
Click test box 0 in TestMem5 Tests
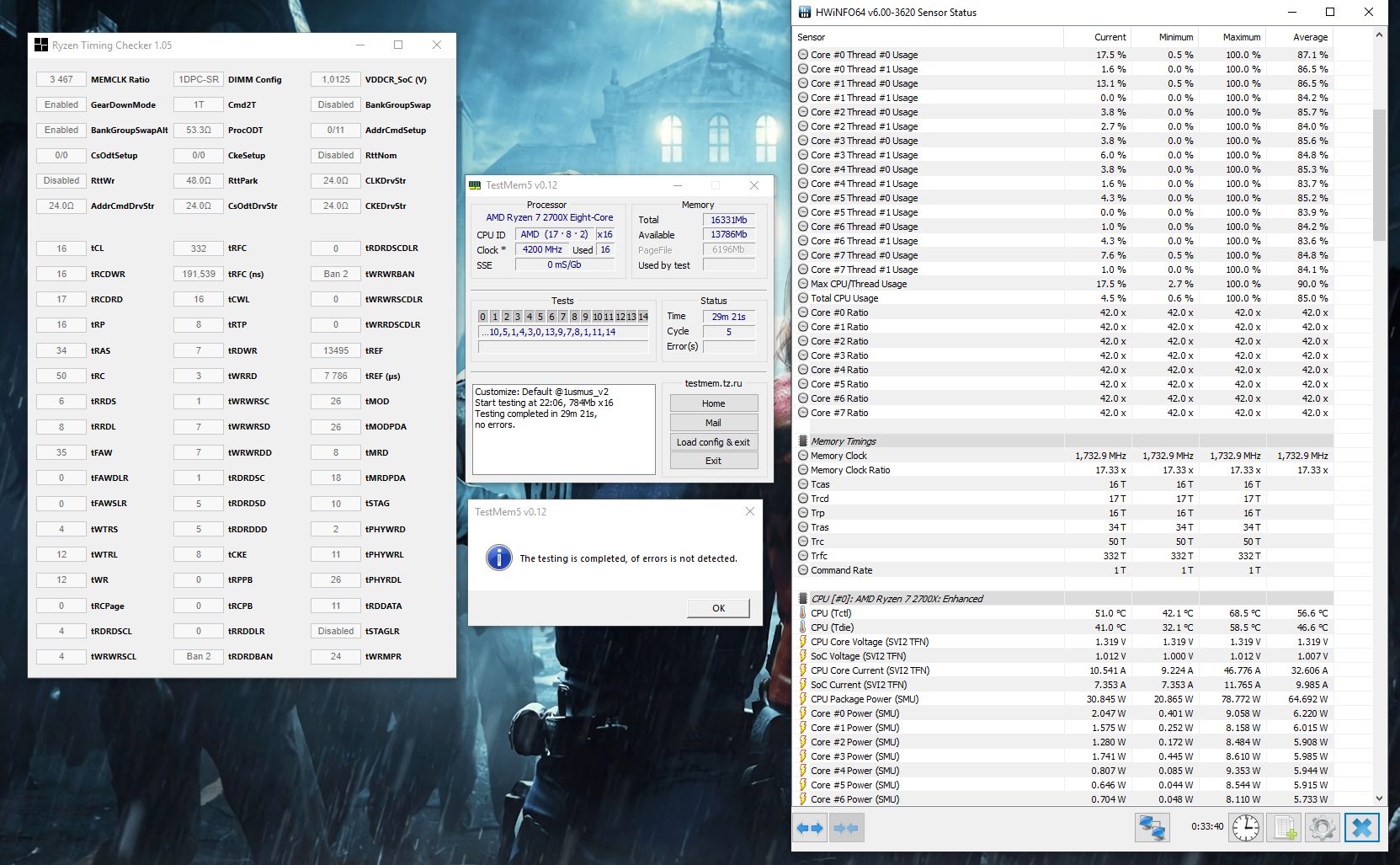point(483,317)
